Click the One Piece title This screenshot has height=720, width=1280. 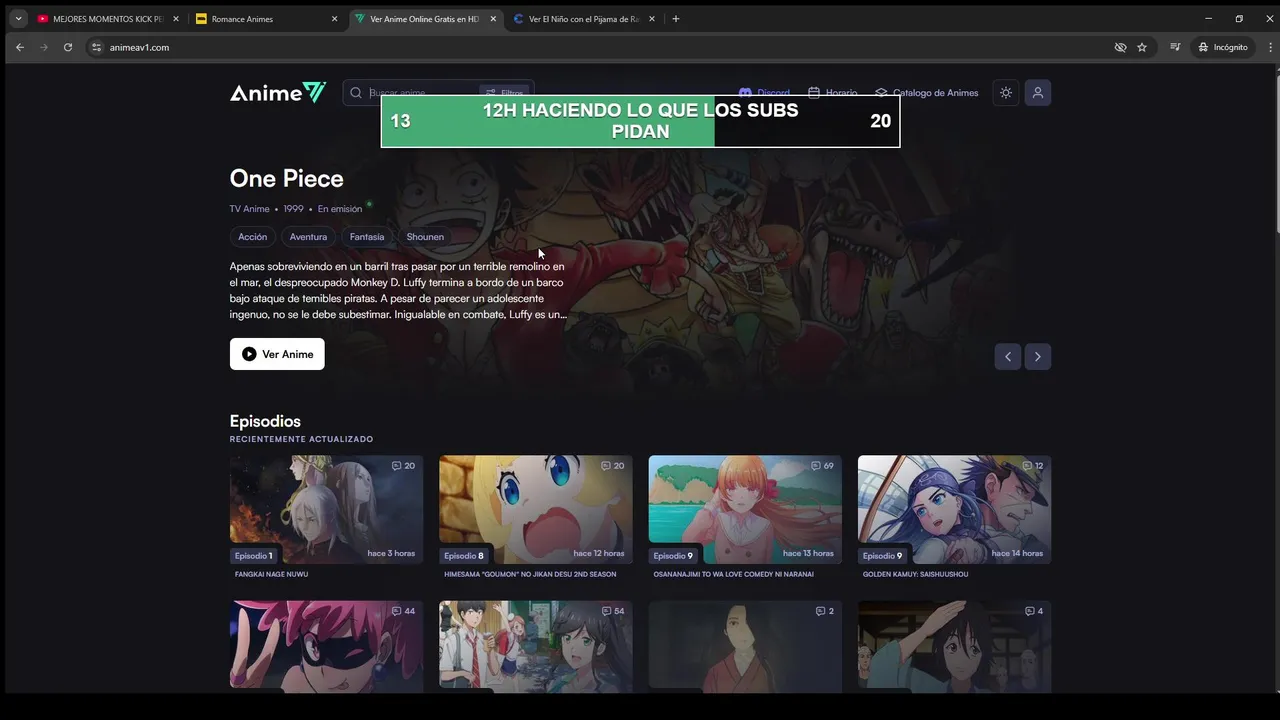[286, 178]
